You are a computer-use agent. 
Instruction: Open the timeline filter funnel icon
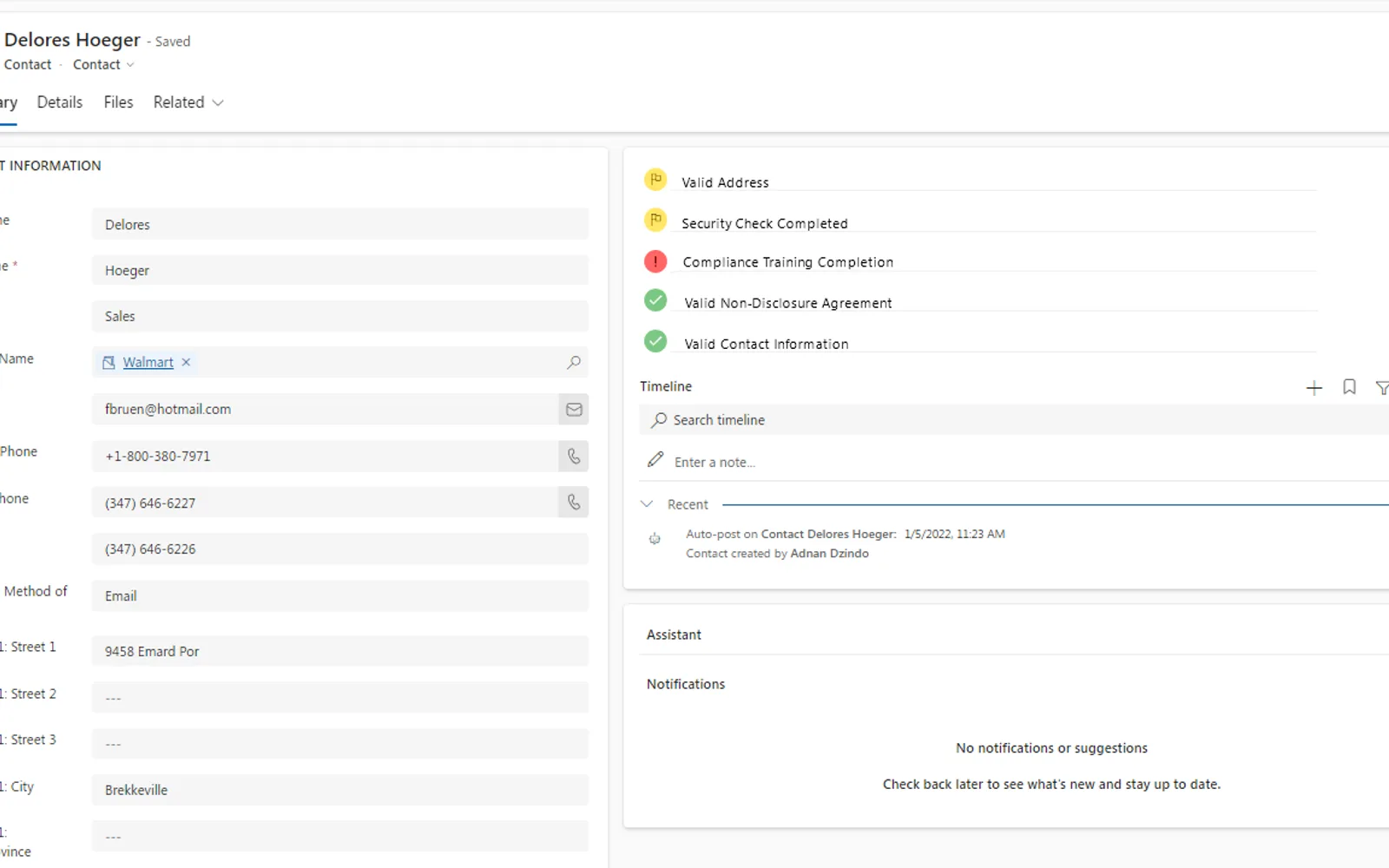(1382, 388)
